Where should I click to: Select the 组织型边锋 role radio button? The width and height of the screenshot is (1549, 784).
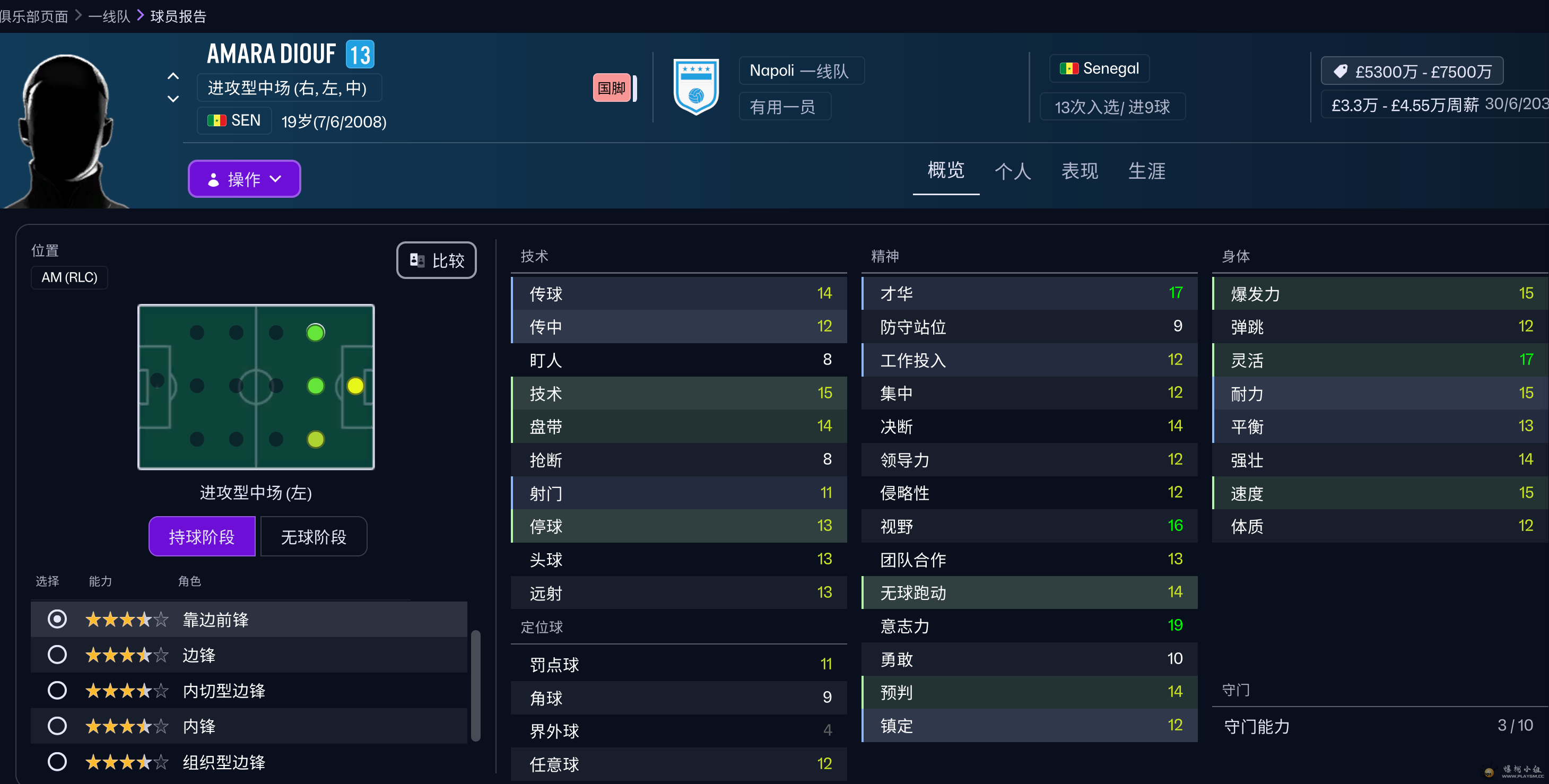tap(57, 762)
